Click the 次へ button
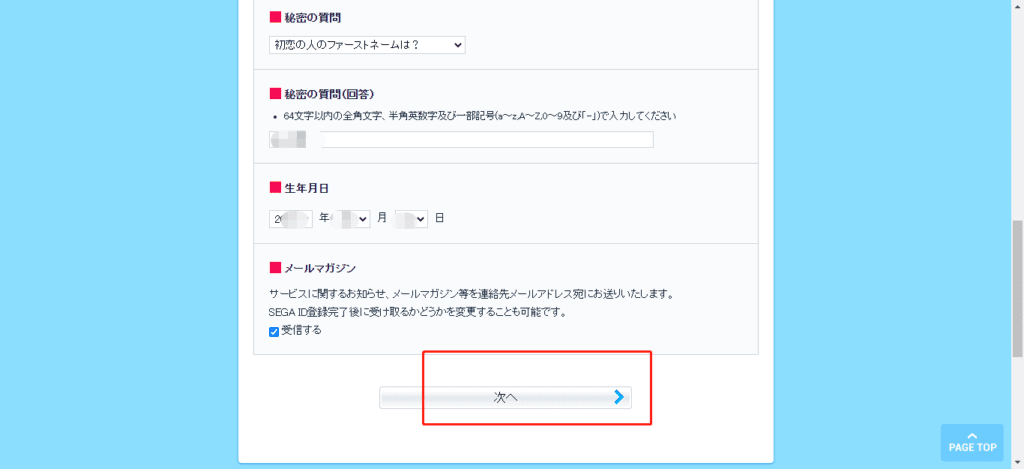 point(505,398)
